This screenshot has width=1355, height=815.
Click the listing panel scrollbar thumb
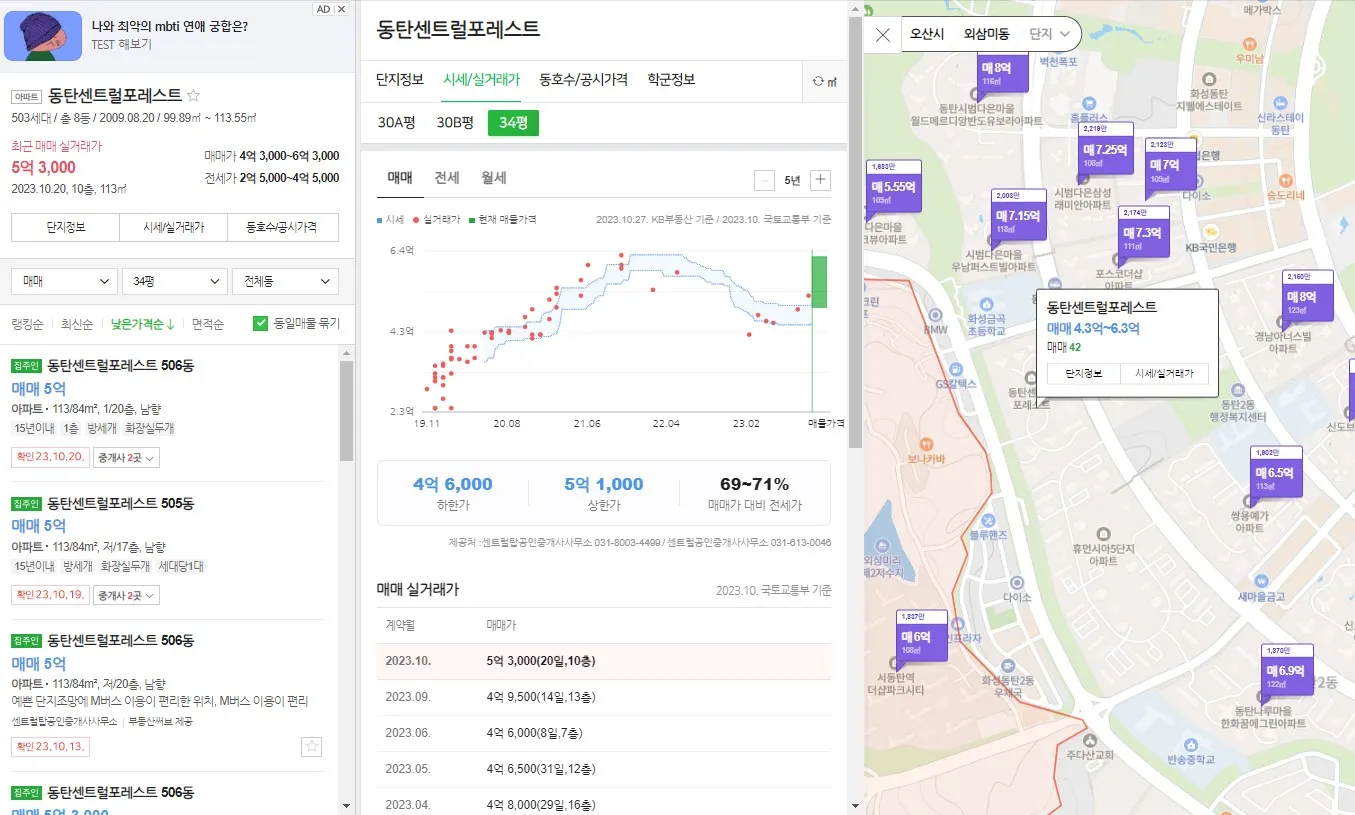click(x=347, y=410)
